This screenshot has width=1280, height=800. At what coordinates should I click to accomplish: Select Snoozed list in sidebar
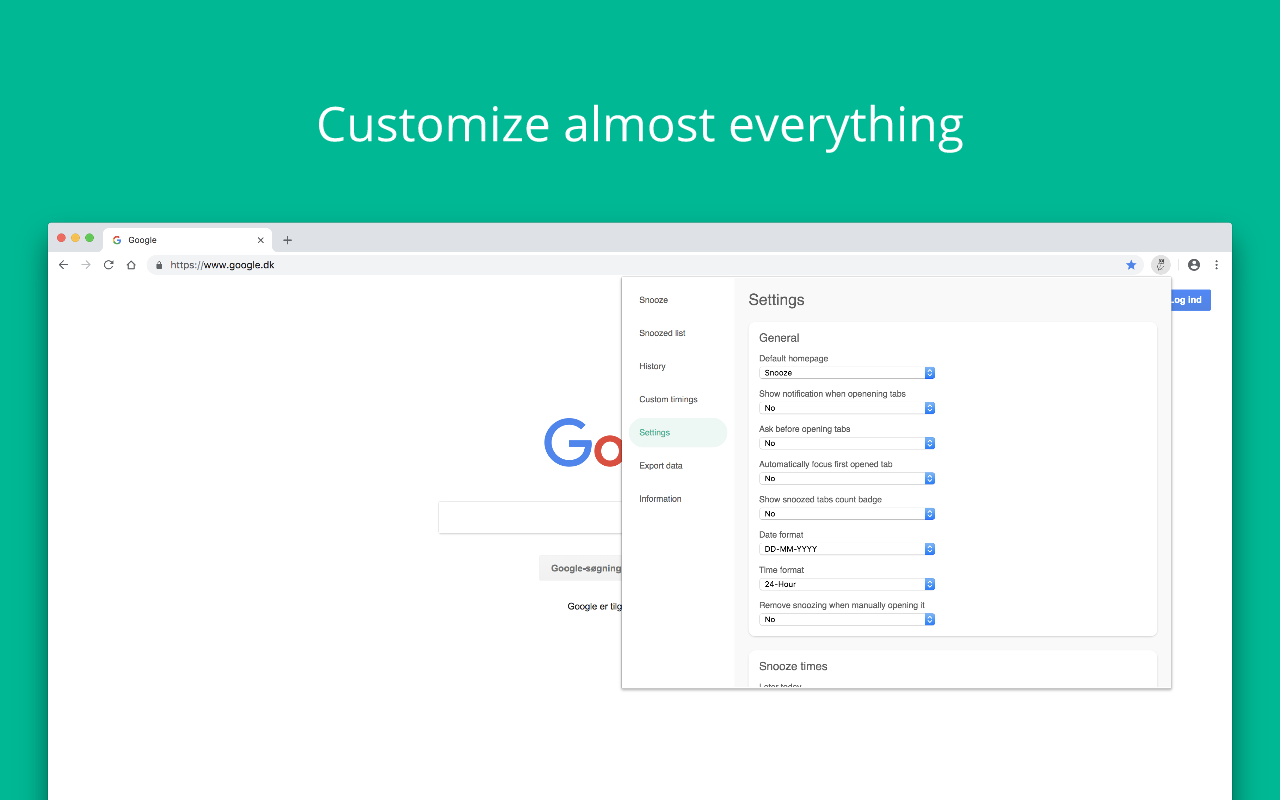click(662, 333)
